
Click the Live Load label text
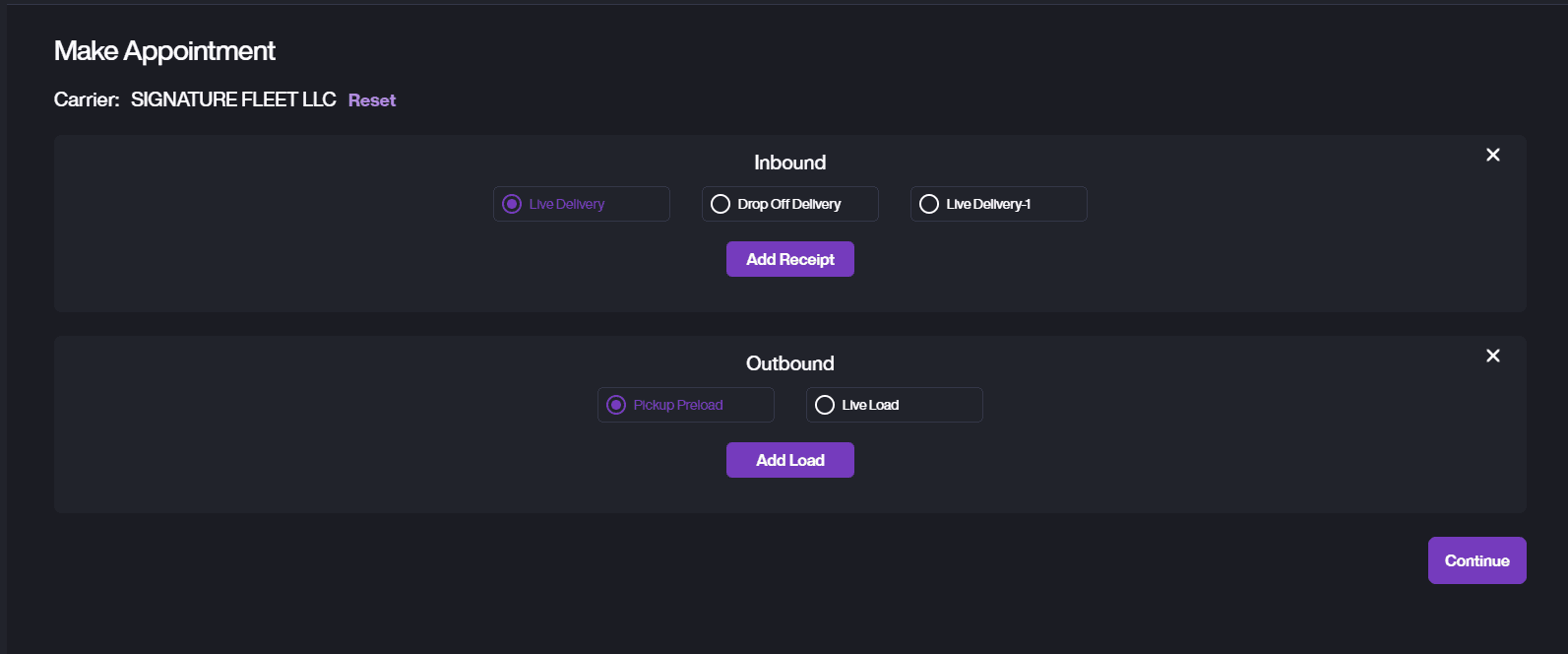tap(870, 405)
